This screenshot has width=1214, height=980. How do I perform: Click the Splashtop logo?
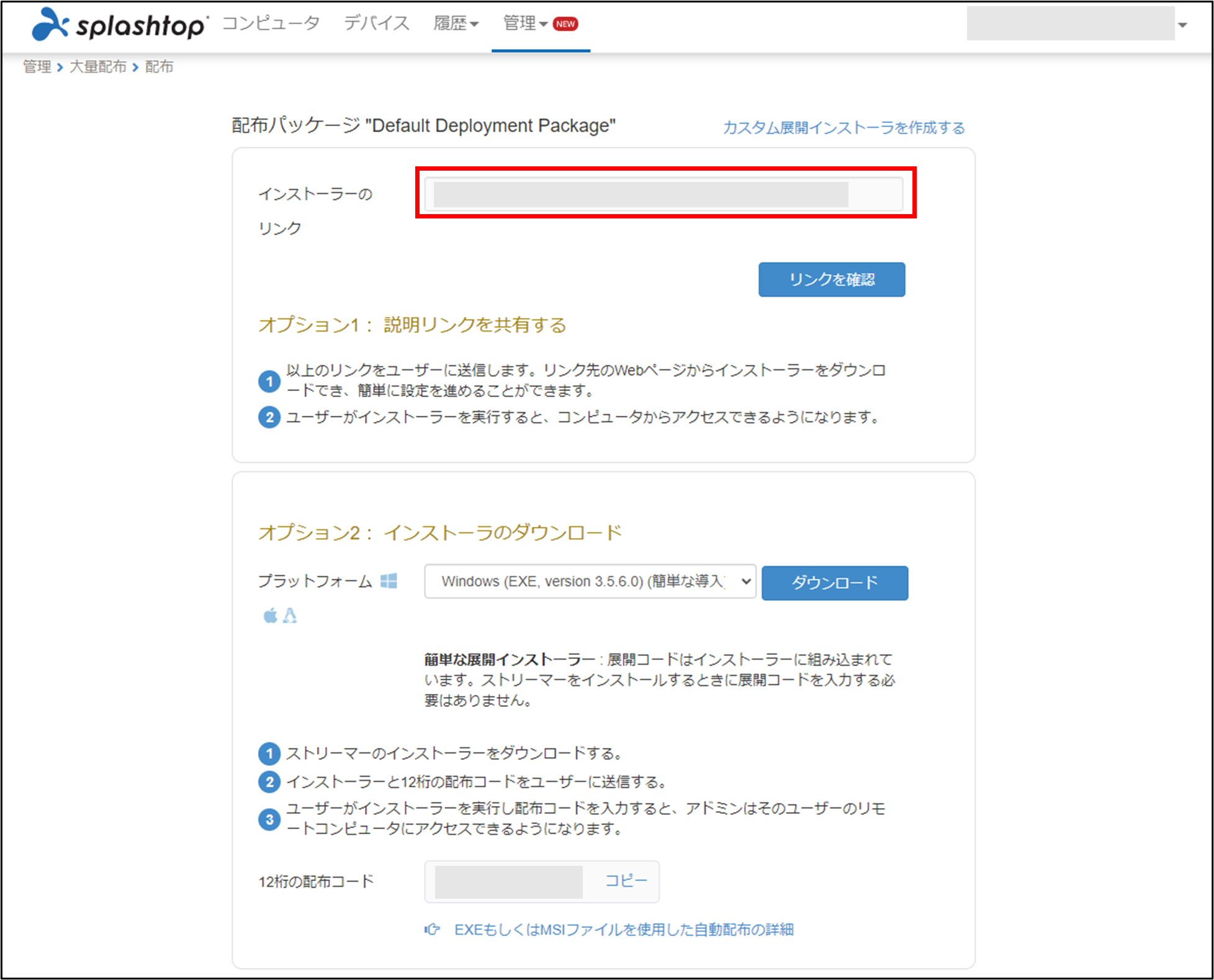click(119, 25)
